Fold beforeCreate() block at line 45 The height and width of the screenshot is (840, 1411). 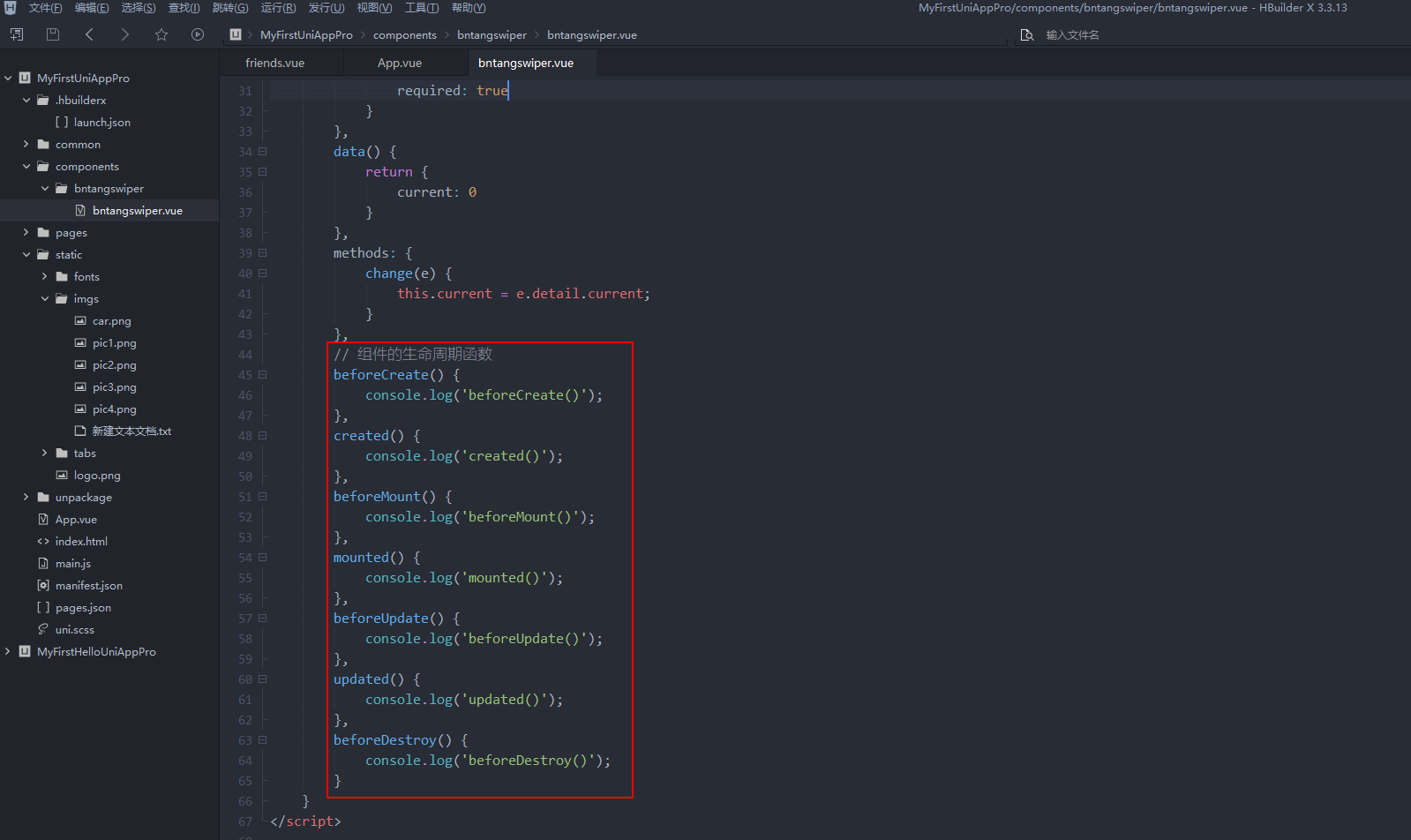coord(262,375)
